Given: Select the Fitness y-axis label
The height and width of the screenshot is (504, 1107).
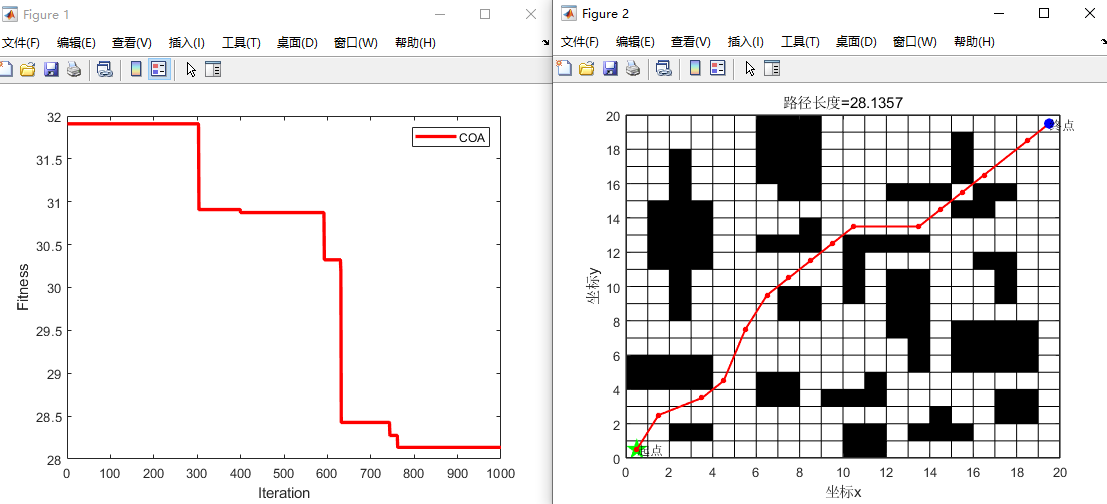Looking at the screenshot, I should (x=24, y=287).
